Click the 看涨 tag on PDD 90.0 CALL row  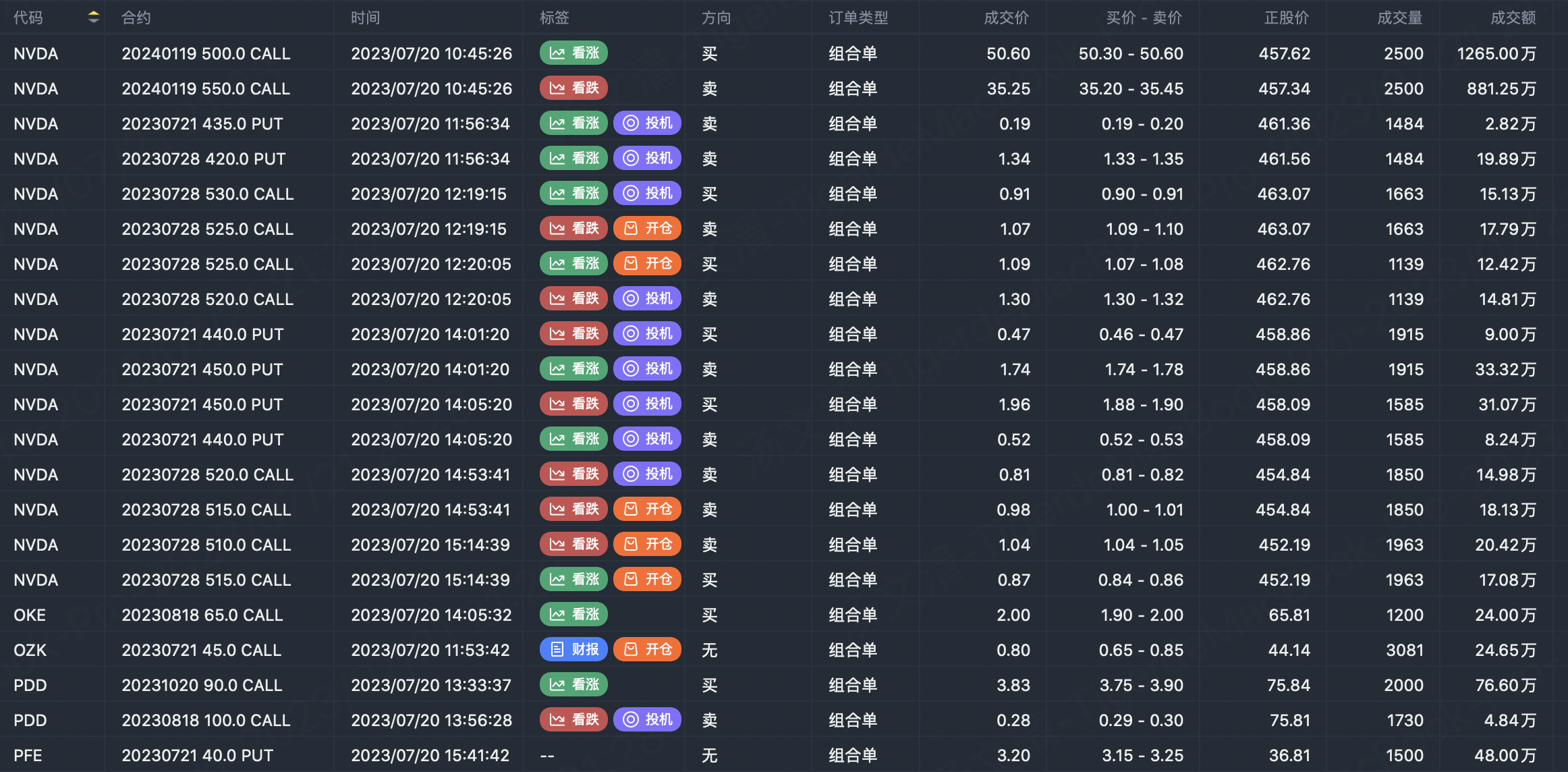pos(573,685)
